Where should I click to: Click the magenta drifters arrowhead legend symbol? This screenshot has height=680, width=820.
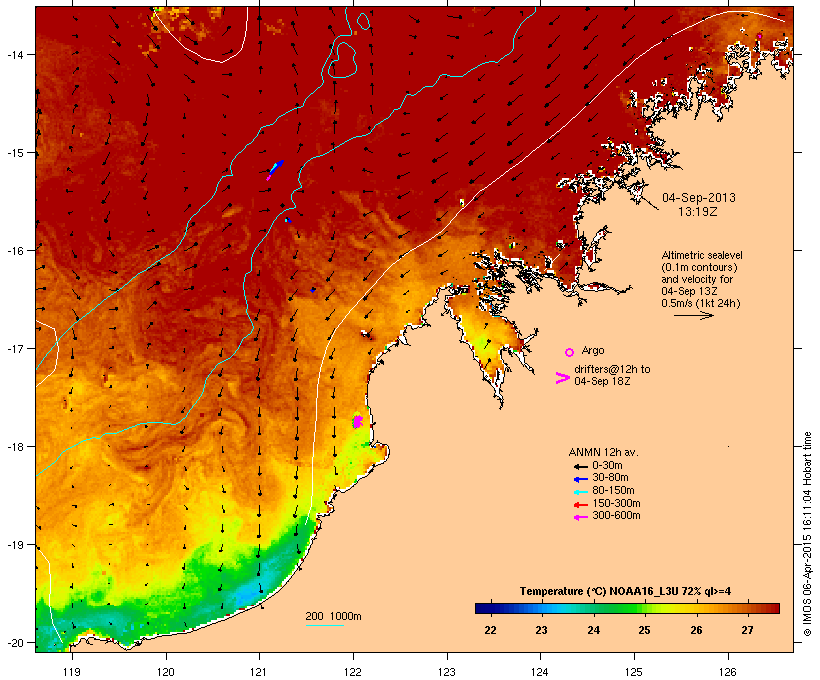(562, 378)
